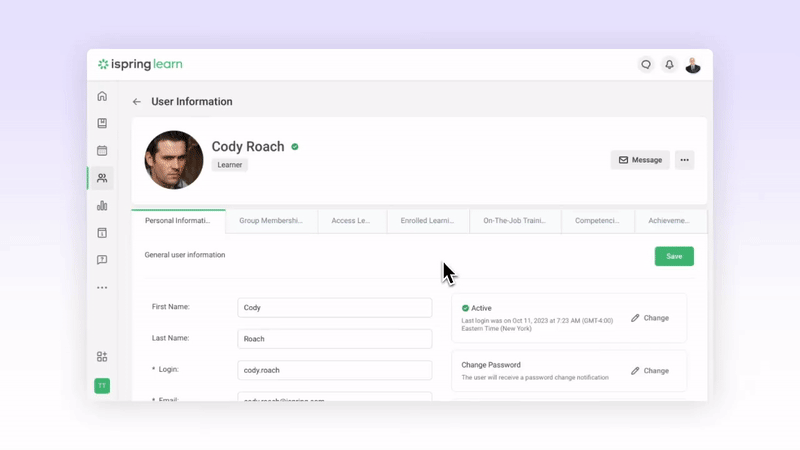Screen dimensions: 800x450
Task: Switch to the Group Membership tab
Action: pyautogui.click(x=271, y=221)
